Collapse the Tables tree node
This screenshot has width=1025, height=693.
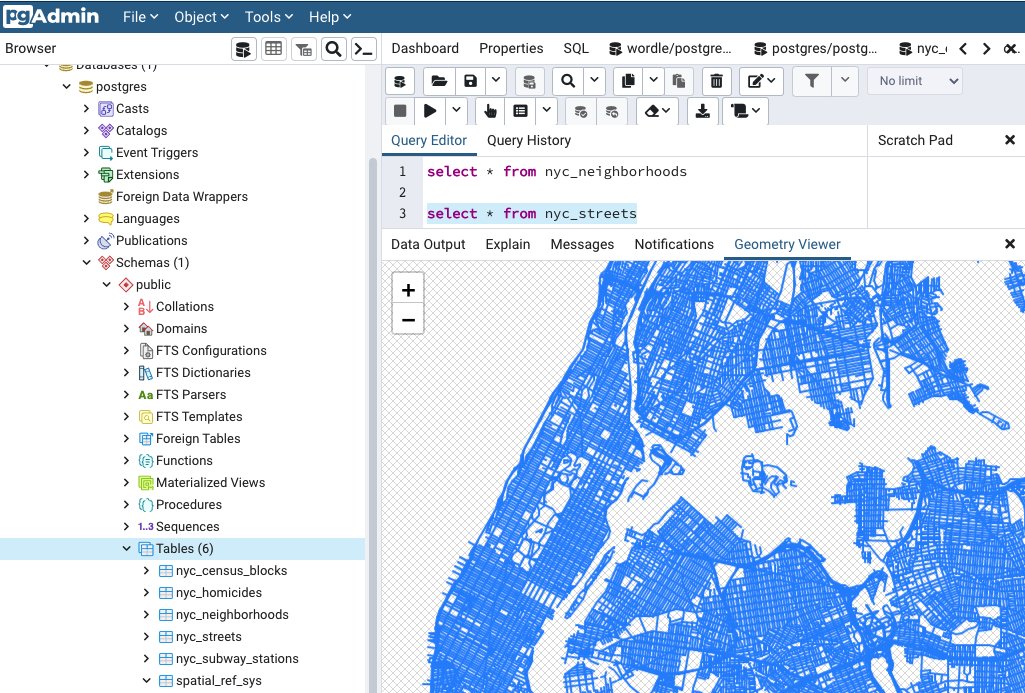126,548
